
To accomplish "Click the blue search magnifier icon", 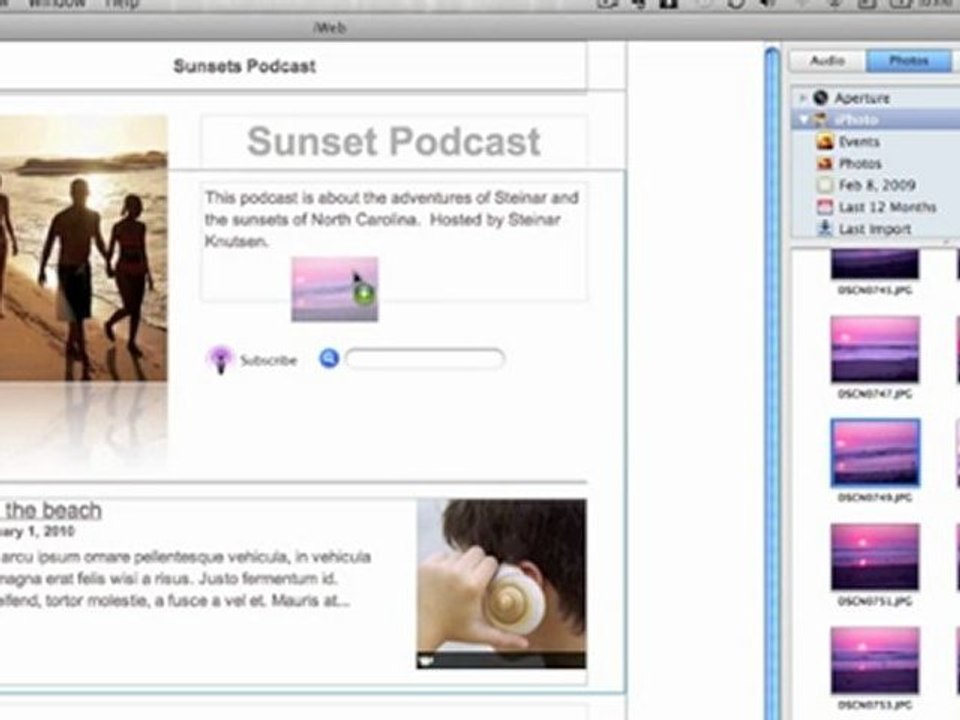I will pyautogui.click(x=329, y=358).
